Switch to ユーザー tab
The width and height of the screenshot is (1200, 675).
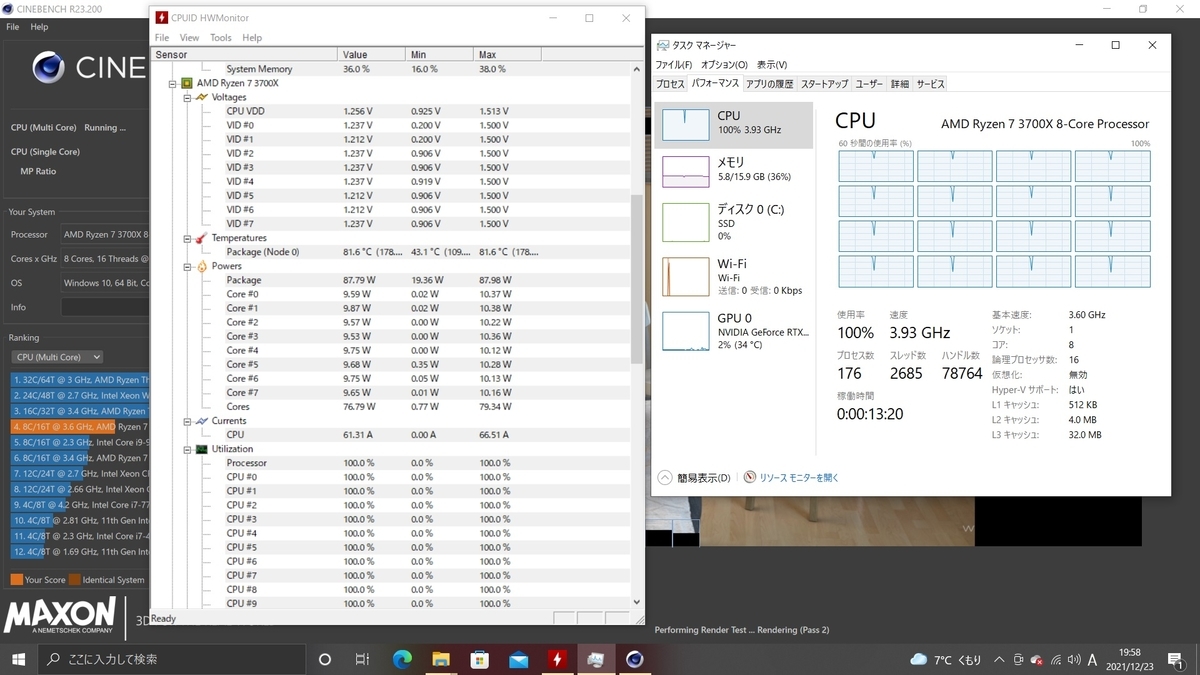pos(869,84)
